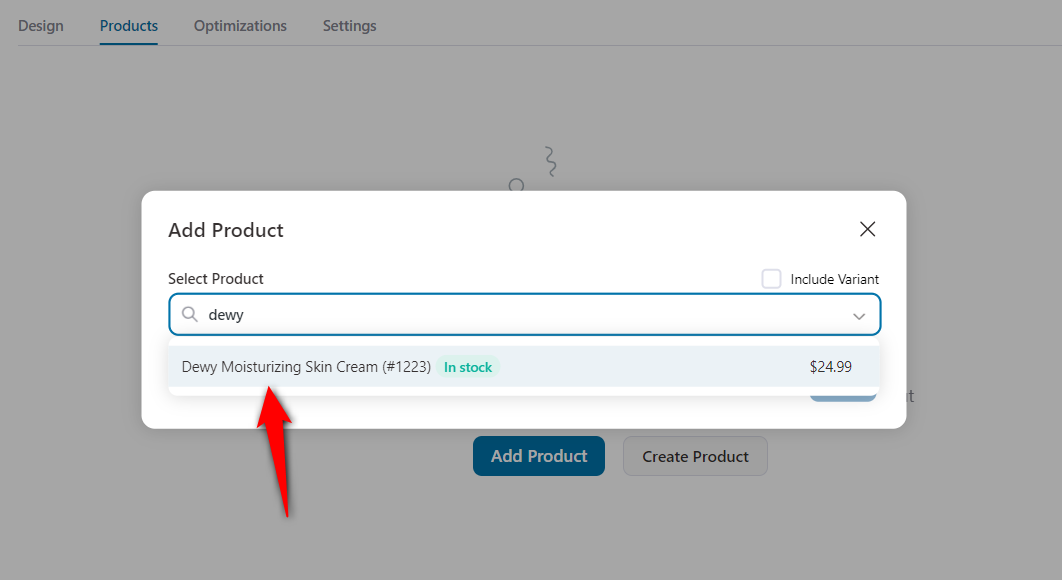Open the Settings tab

(349, 26)
